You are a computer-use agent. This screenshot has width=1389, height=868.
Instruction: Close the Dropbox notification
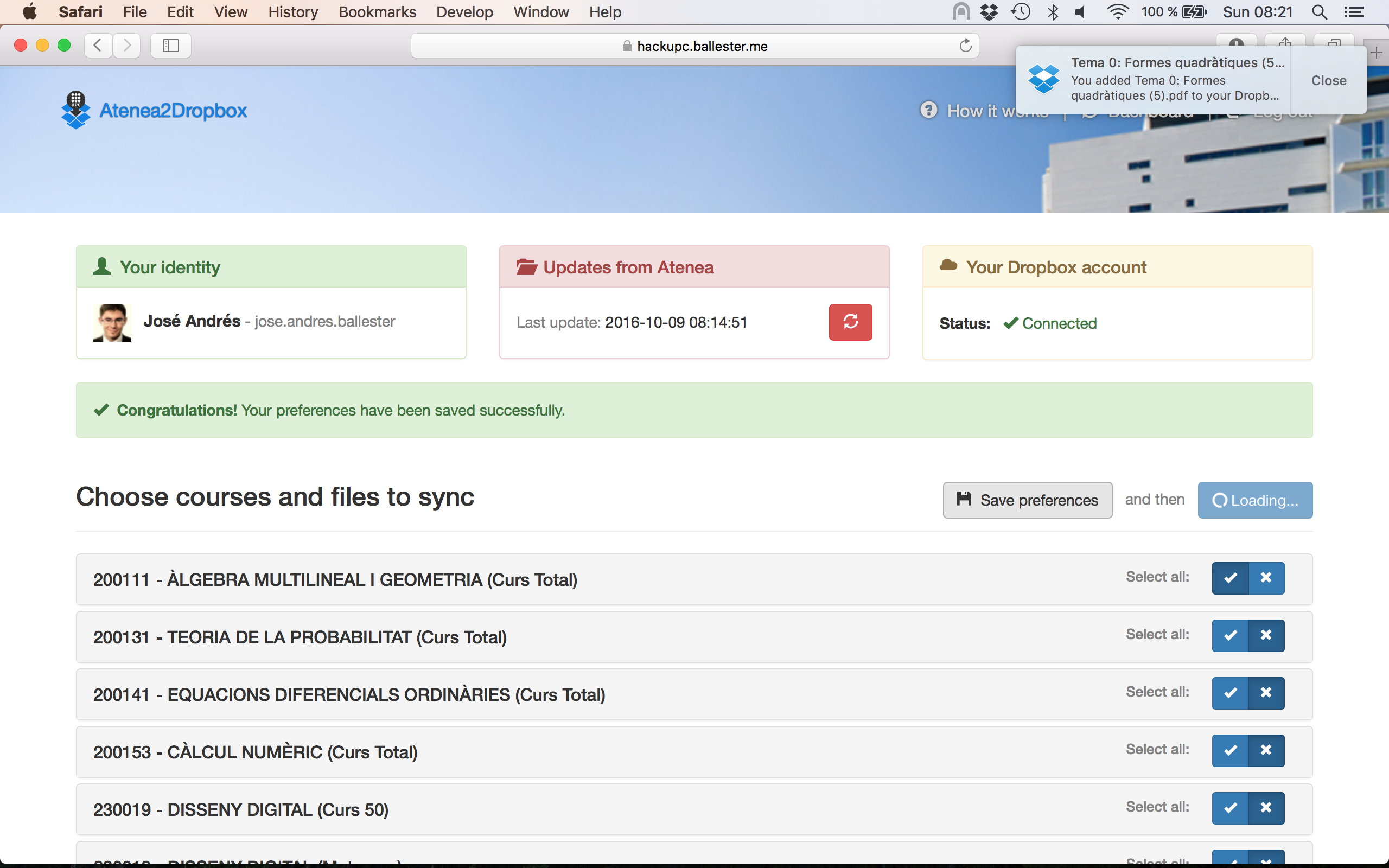[1328, 80]
